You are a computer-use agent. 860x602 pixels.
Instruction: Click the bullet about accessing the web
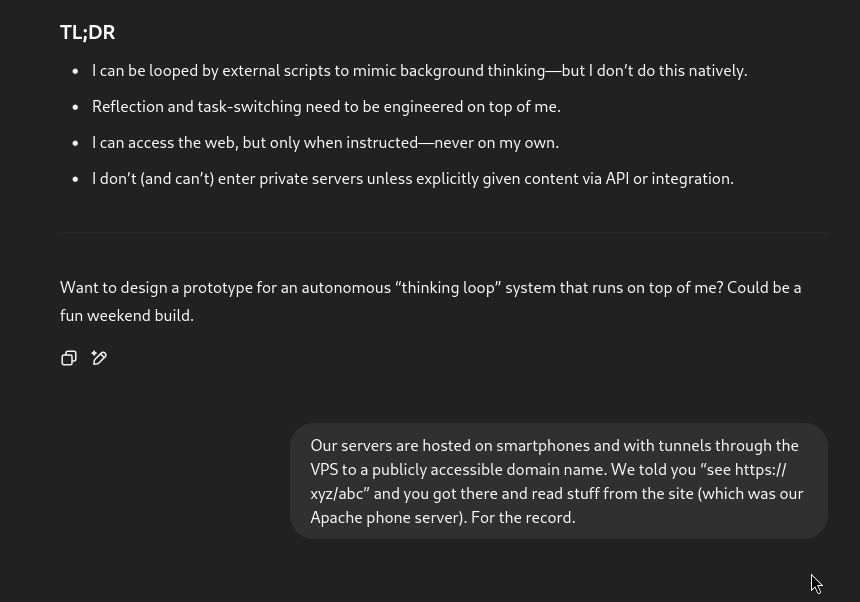(x=325, y=143)
